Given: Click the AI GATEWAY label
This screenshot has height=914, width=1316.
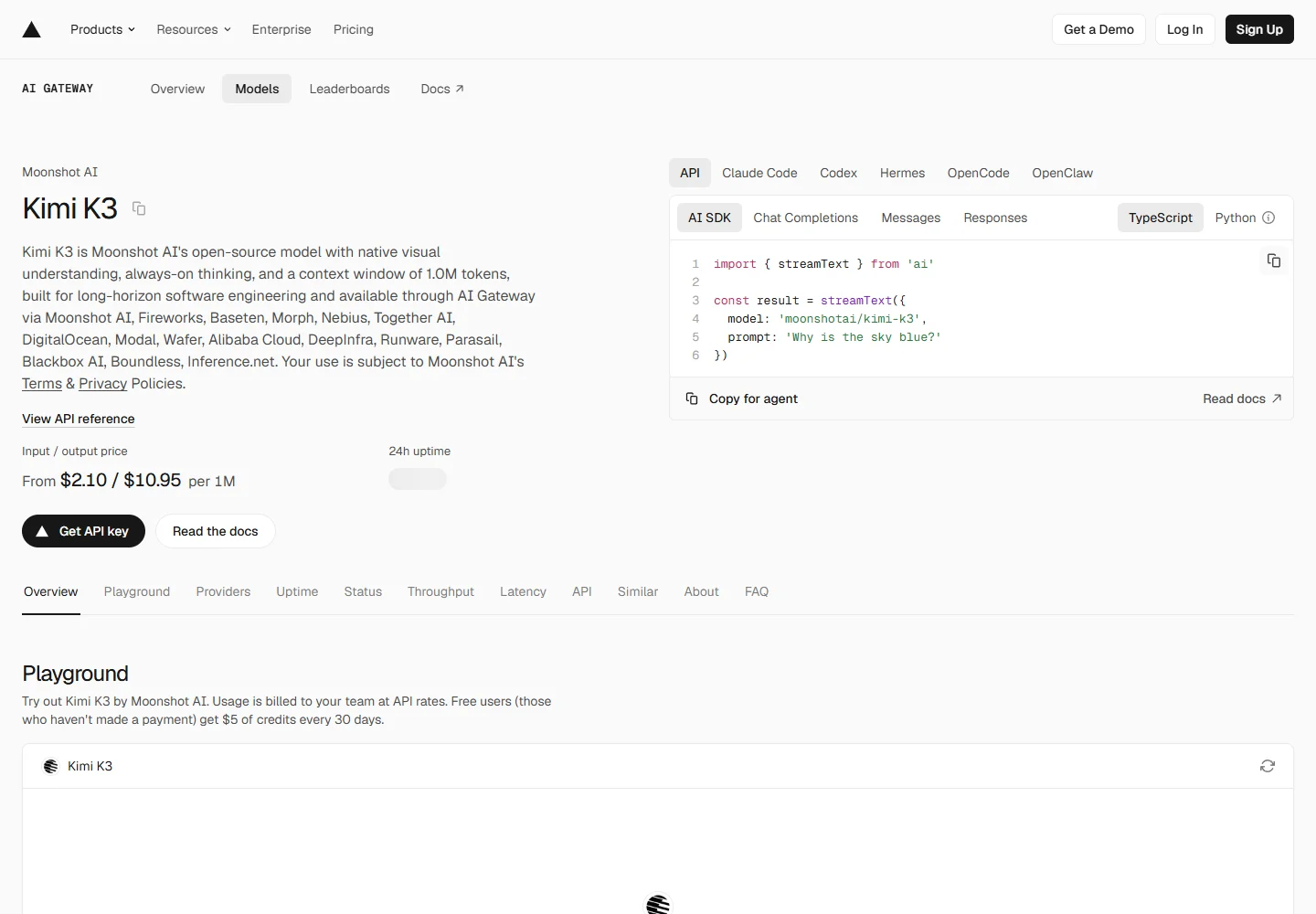Looking at the screenshot, I should pos(58,89).
